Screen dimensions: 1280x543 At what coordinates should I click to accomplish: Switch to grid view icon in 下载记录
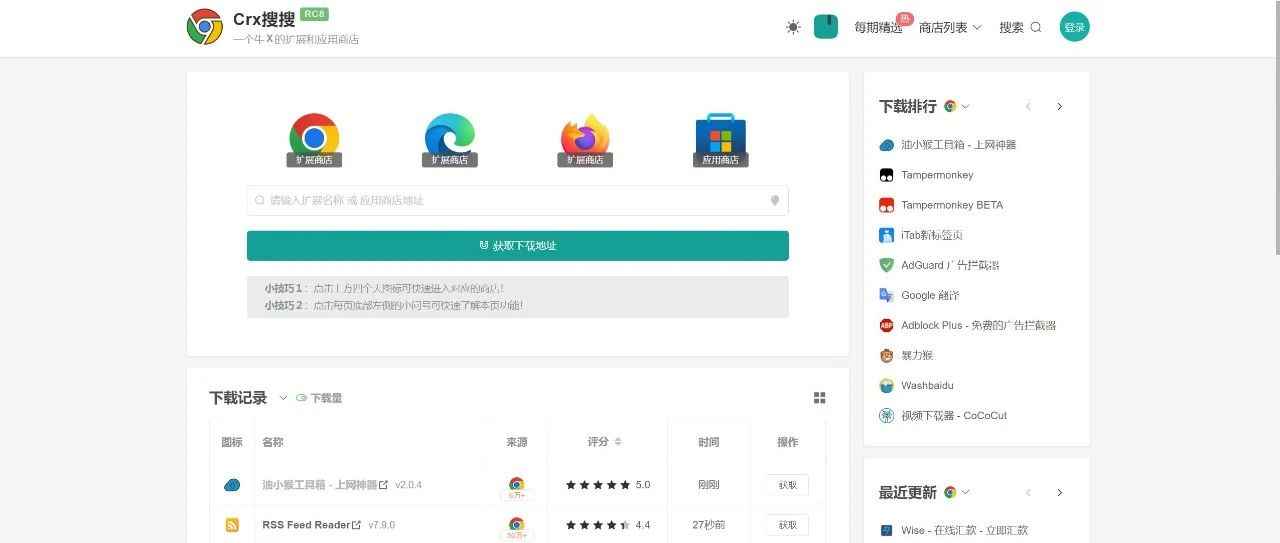pos(820,398)
